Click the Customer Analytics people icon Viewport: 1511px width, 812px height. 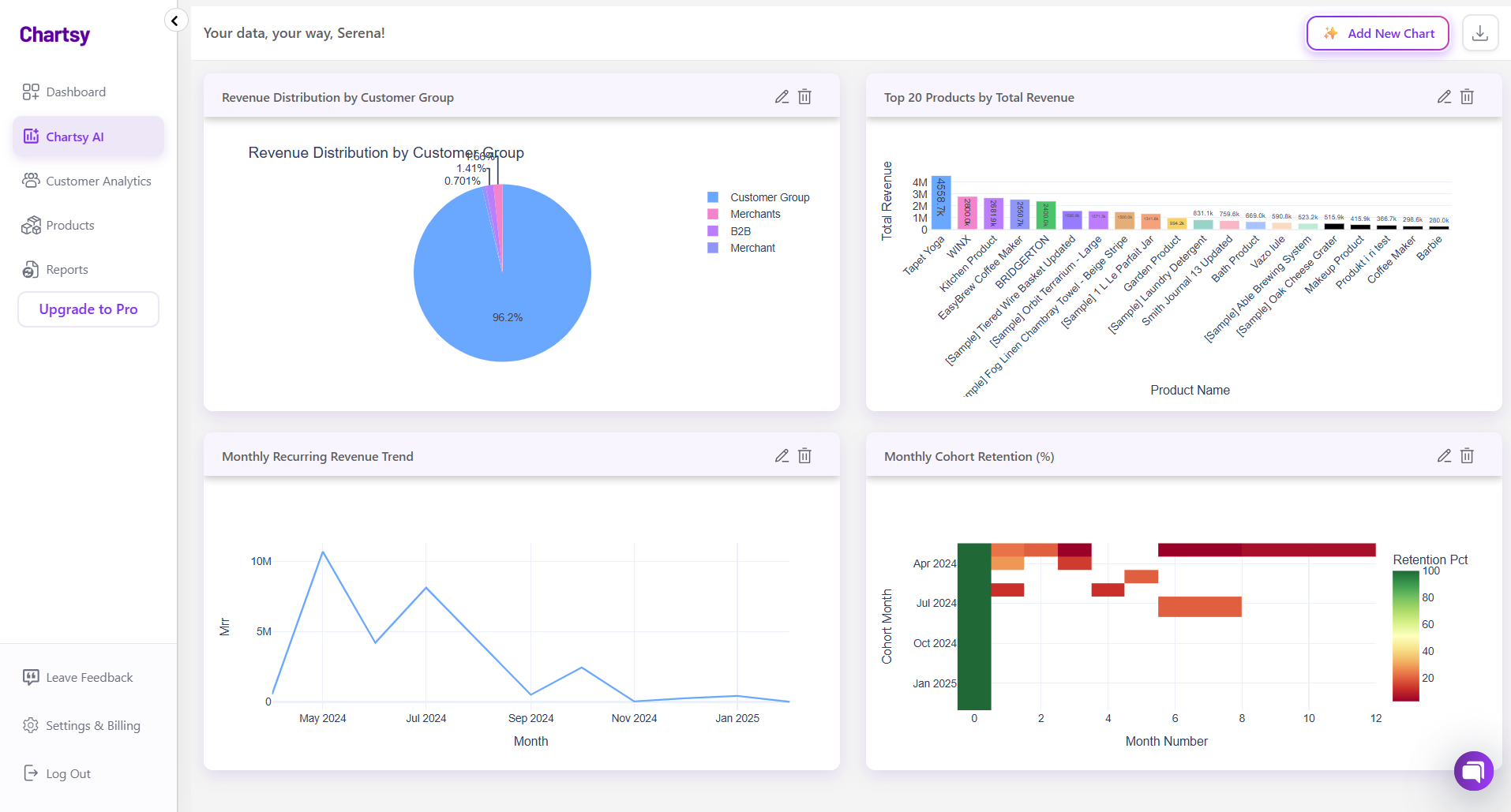pyautogui.click(x=30, y=181)
